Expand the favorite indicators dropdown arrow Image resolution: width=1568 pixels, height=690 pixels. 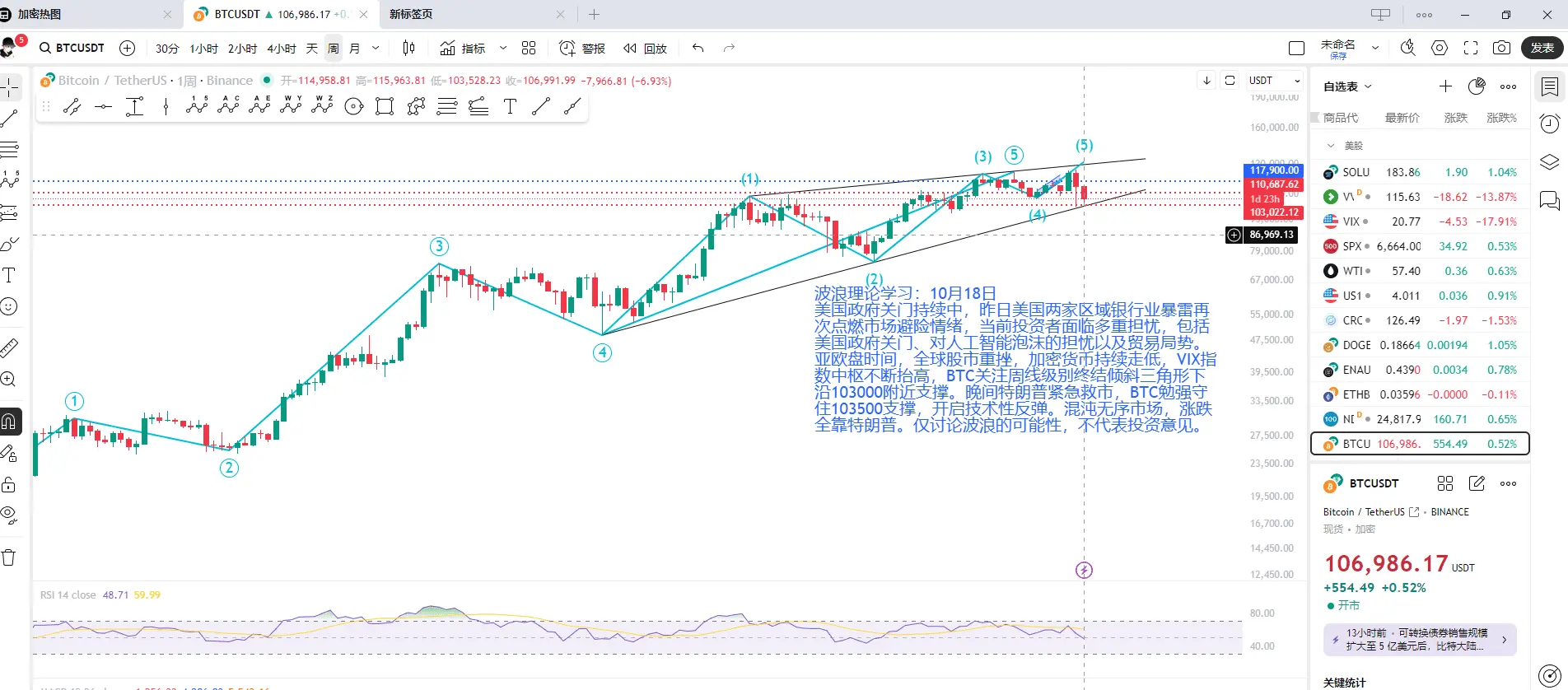coord(503,49)
